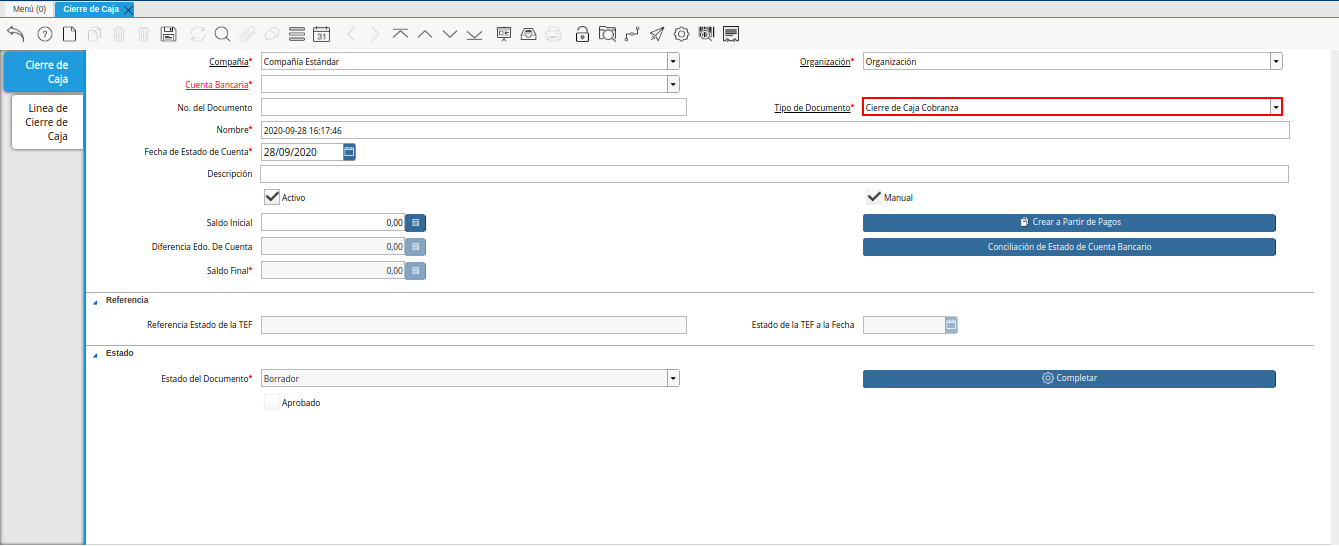The height and width of the screenshot is (546, 1339).
Task: Save the record using floppy disk icon
Action: click(x=169, y=34)
